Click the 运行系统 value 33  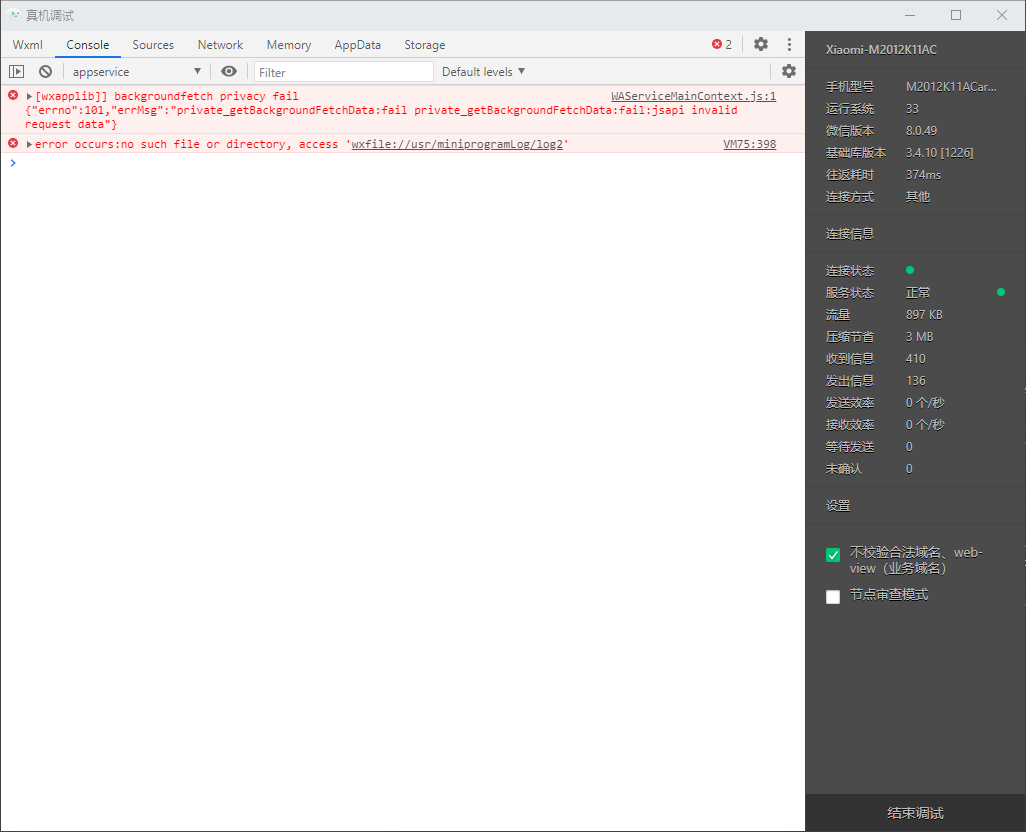click(912, 109)
